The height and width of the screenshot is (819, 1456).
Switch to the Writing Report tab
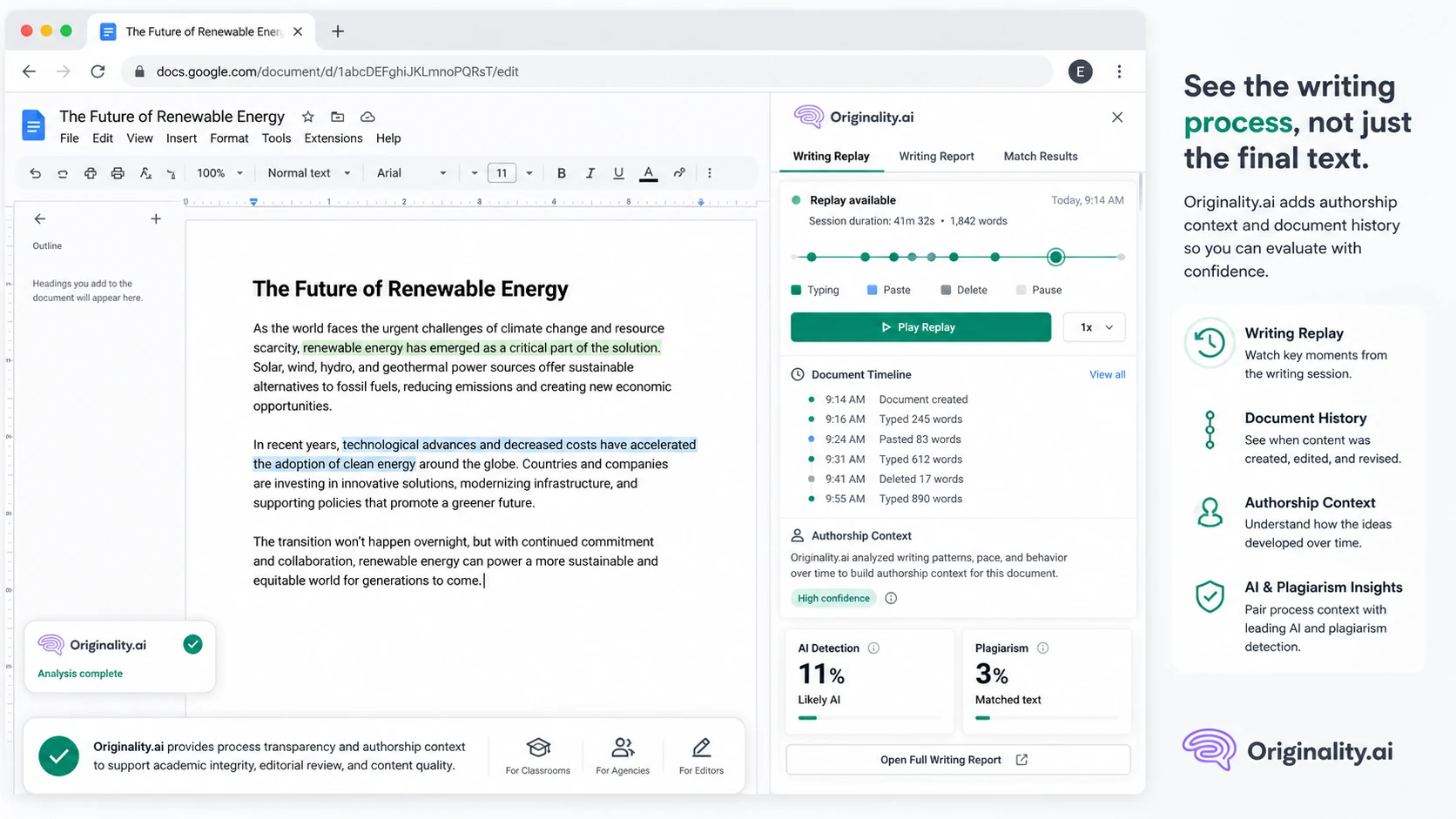936,157
